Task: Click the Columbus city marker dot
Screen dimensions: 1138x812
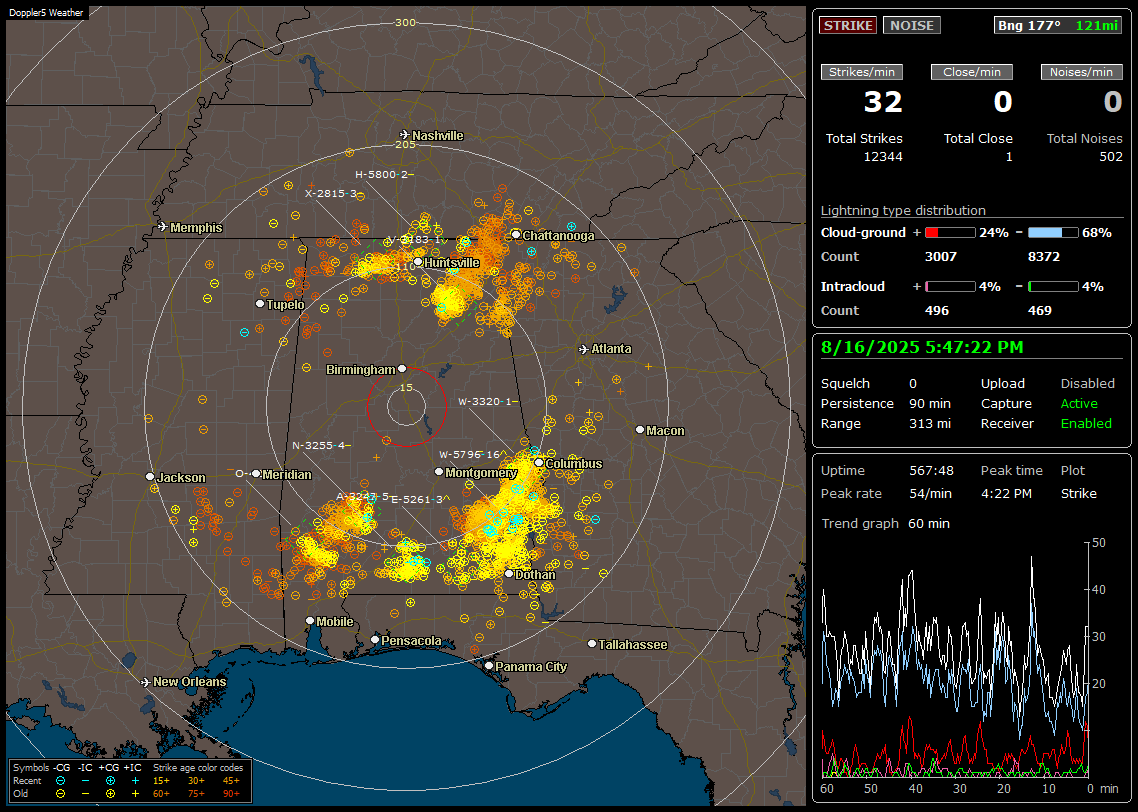Action: (539, 462)
